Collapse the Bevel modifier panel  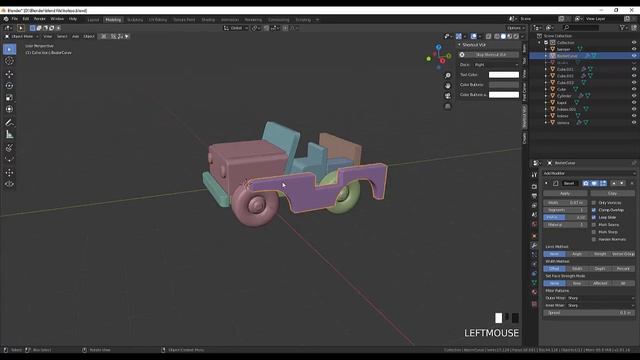(547, 183)
